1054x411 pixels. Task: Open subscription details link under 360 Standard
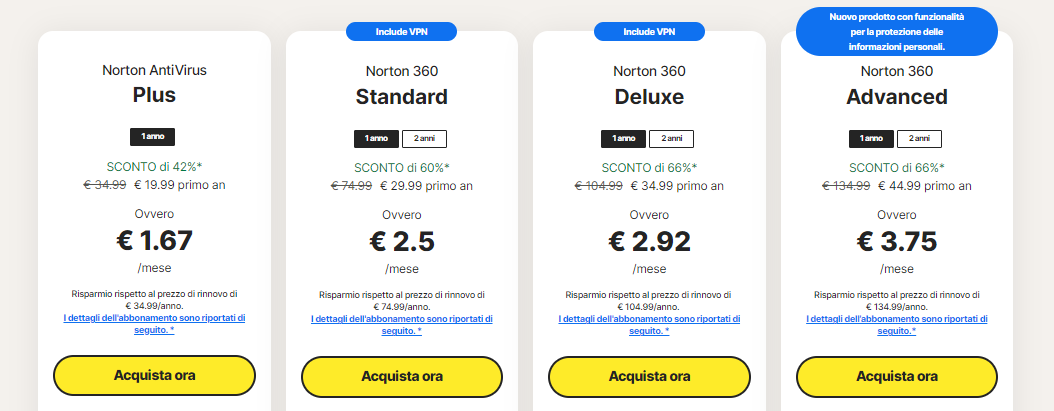pos(402,324)
